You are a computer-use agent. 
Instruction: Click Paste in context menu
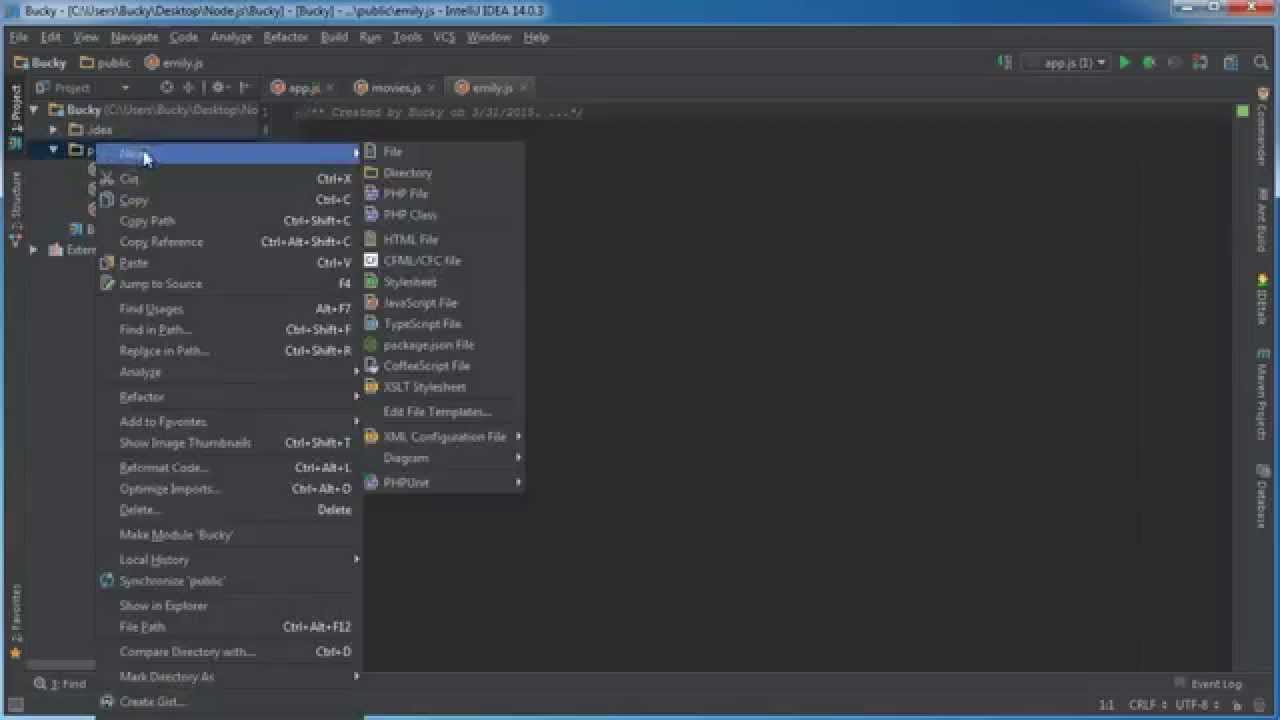tap(228, 263)
